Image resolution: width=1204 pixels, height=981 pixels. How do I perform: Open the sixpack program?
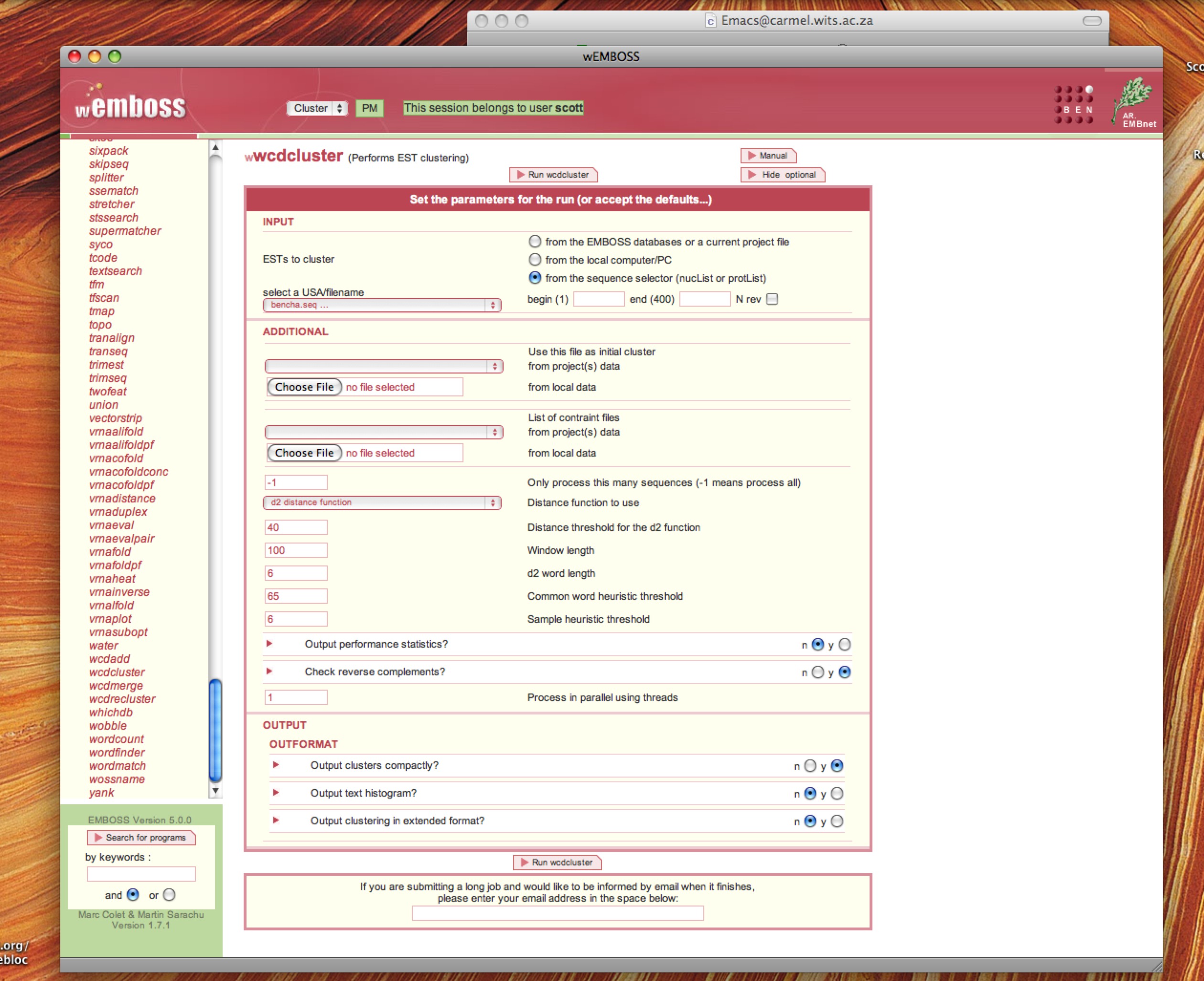click(108, 151)
